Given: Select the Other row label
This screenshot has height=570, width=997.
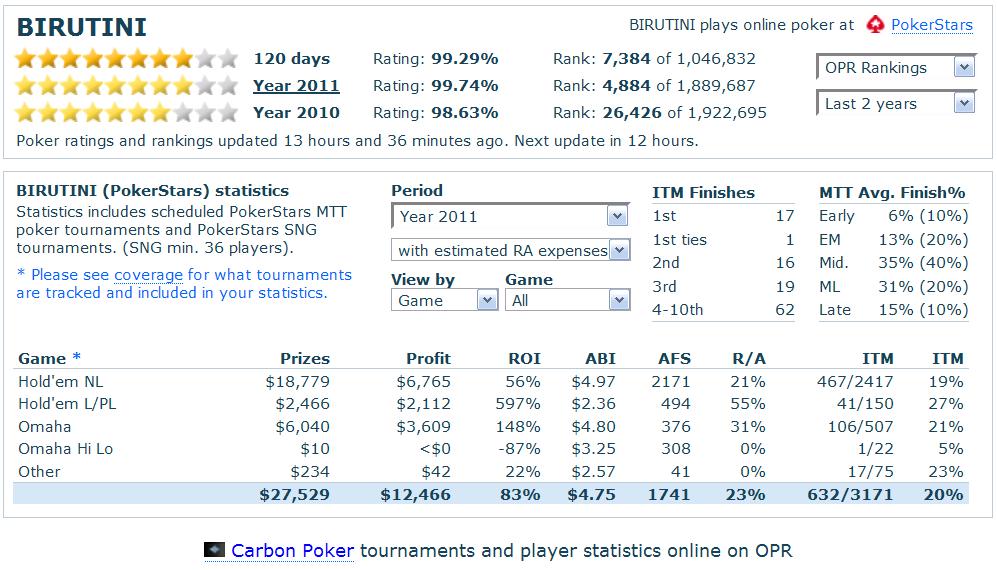Looking at the screenshot, I should tap(39, 472).
